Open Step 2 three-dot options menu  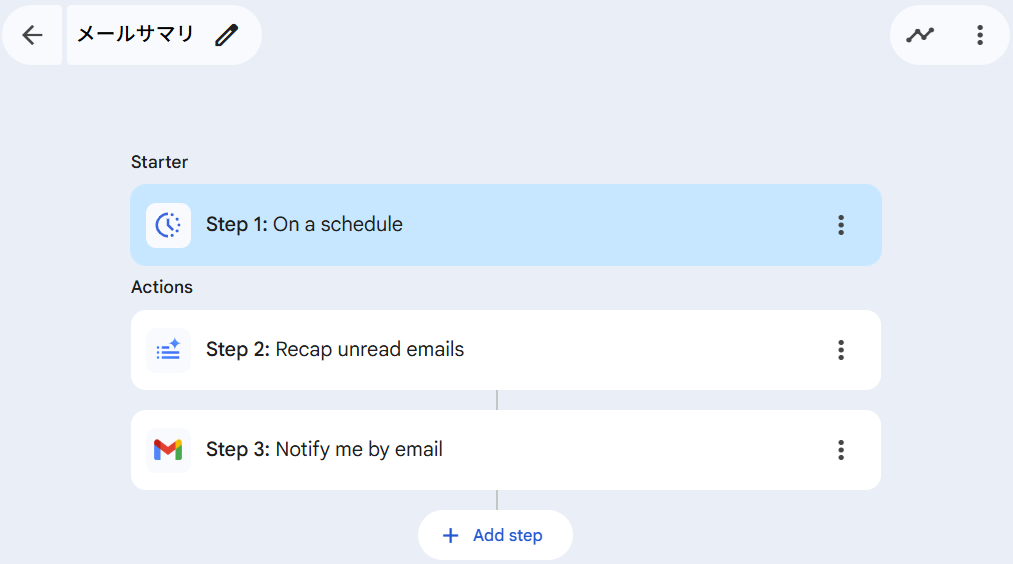click(x=841, y=350)
